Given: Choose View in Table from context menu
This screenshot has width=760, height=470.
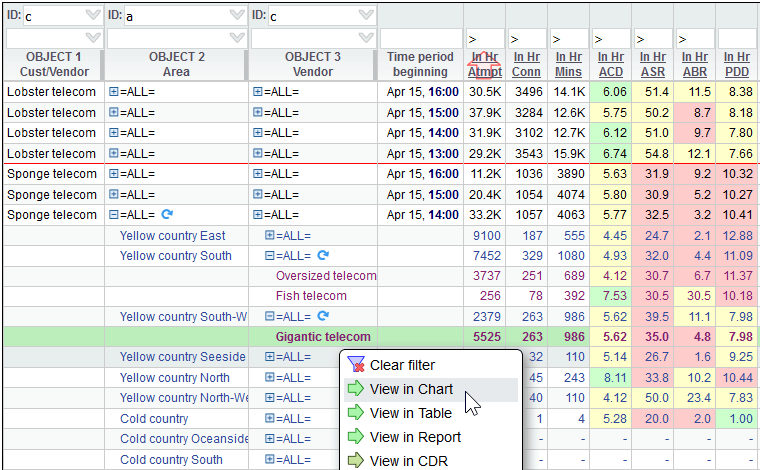Looking at the screenshot, I should (x=410, y=413).
